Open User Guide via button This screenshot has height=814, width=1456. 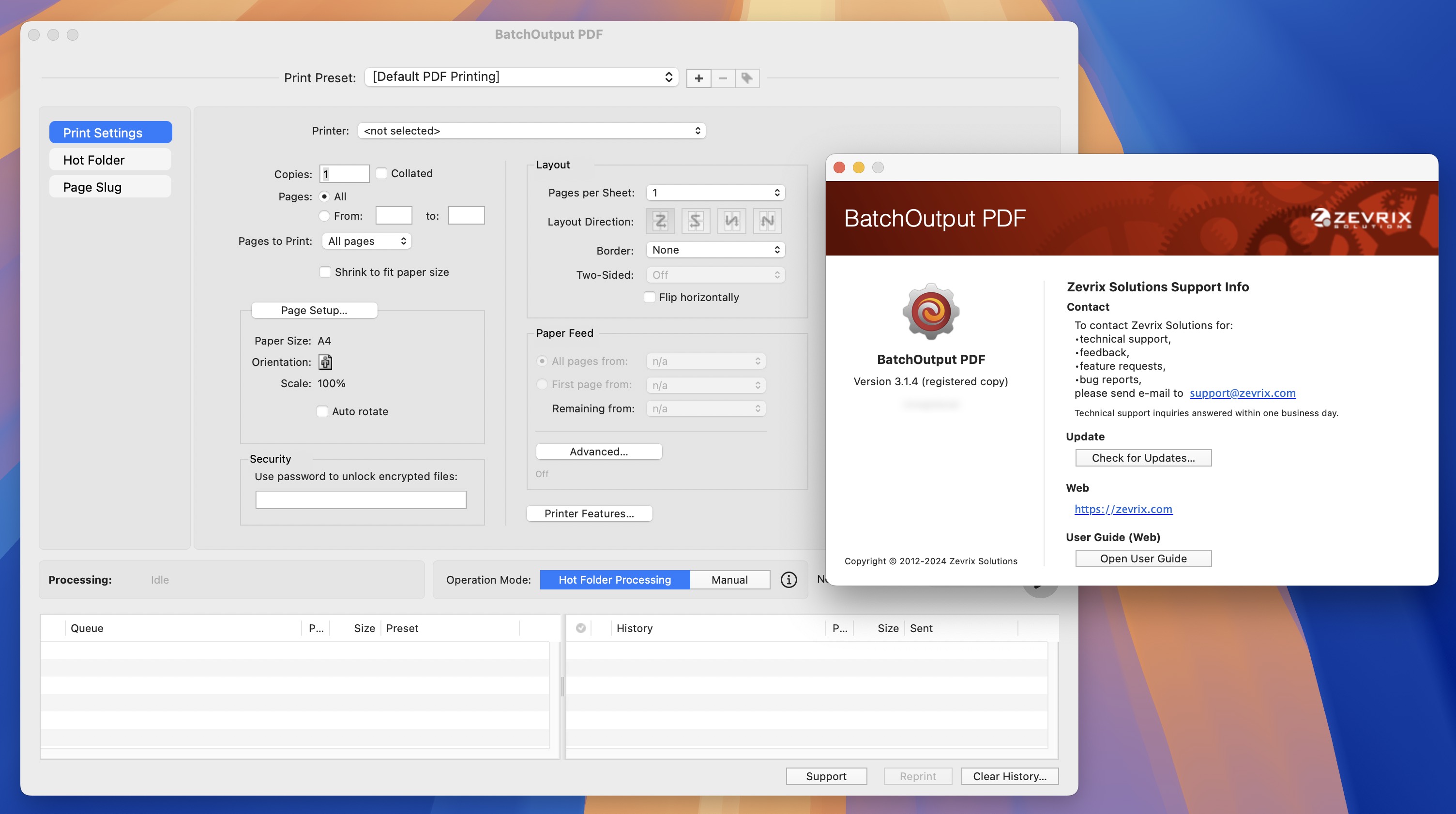pos(1143,558)
